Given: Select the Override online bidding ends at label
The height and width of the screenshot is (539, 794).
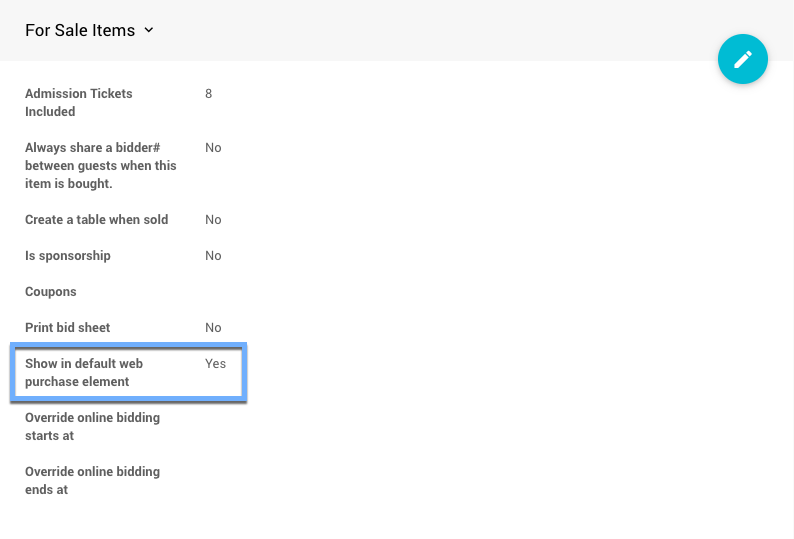Looking at the screenshot, I should [92, 480].
